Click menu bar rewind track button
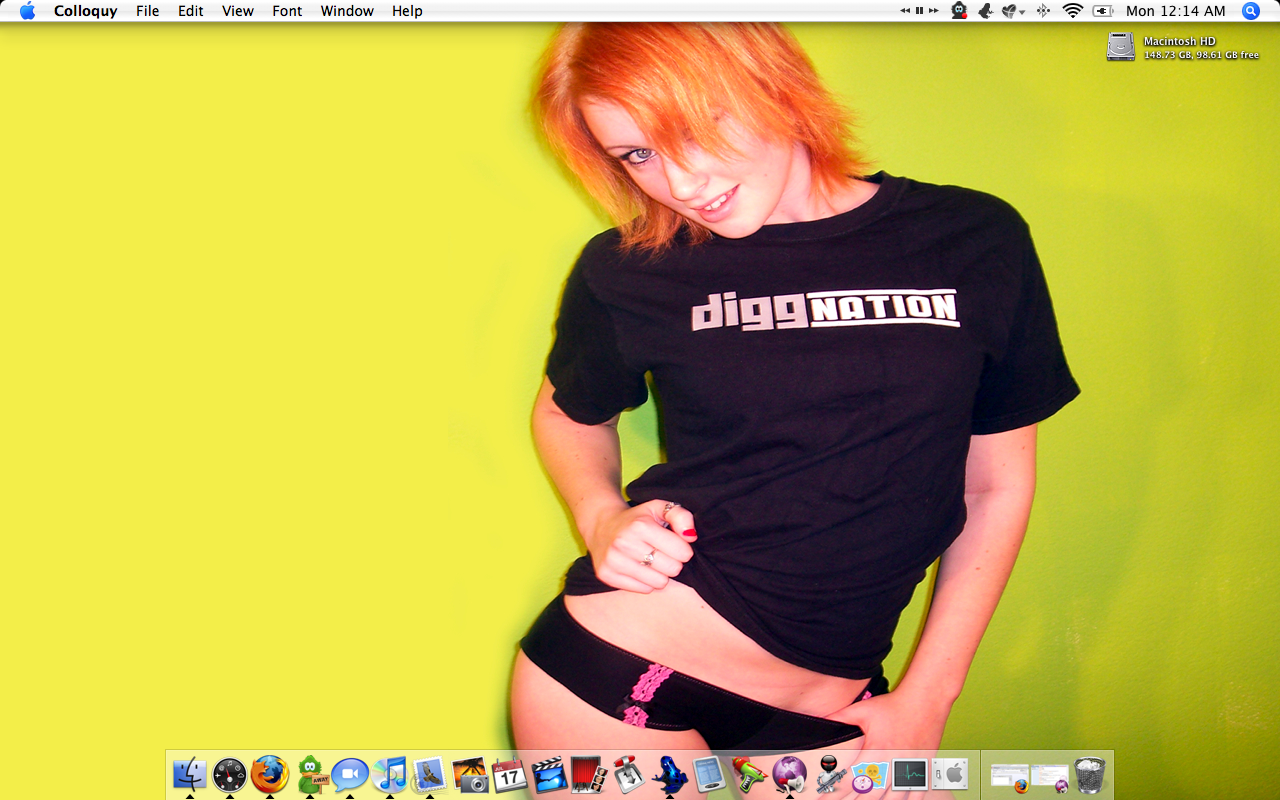The image size is (1280, 800). point(905,11)
